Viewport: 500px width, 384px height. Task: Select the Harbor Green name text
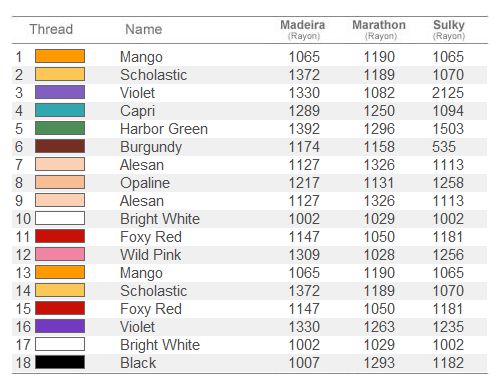coord(164,129)
